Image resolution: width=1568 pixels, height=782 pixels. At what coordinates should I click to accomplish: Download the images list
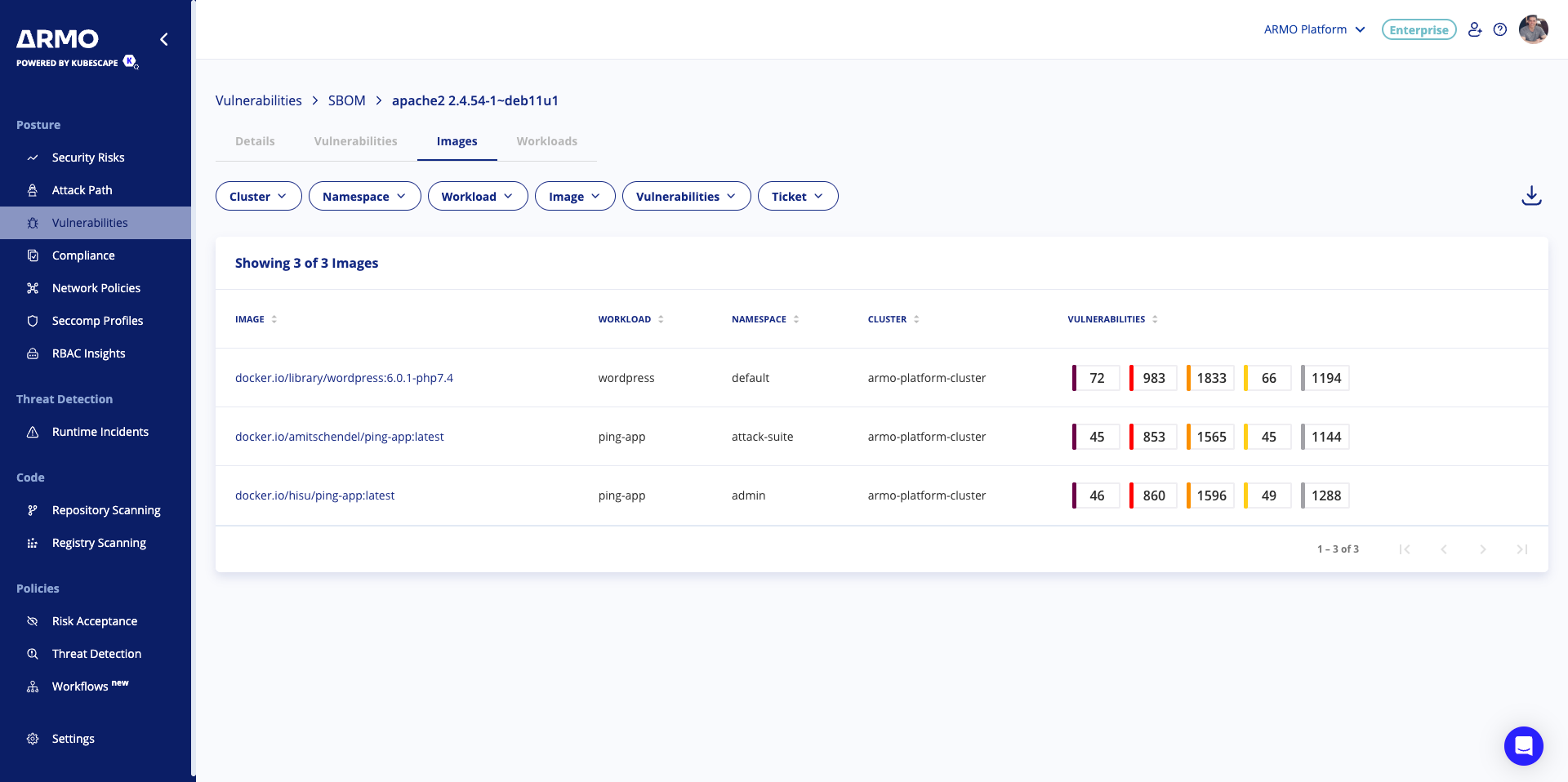[1531, 196]
